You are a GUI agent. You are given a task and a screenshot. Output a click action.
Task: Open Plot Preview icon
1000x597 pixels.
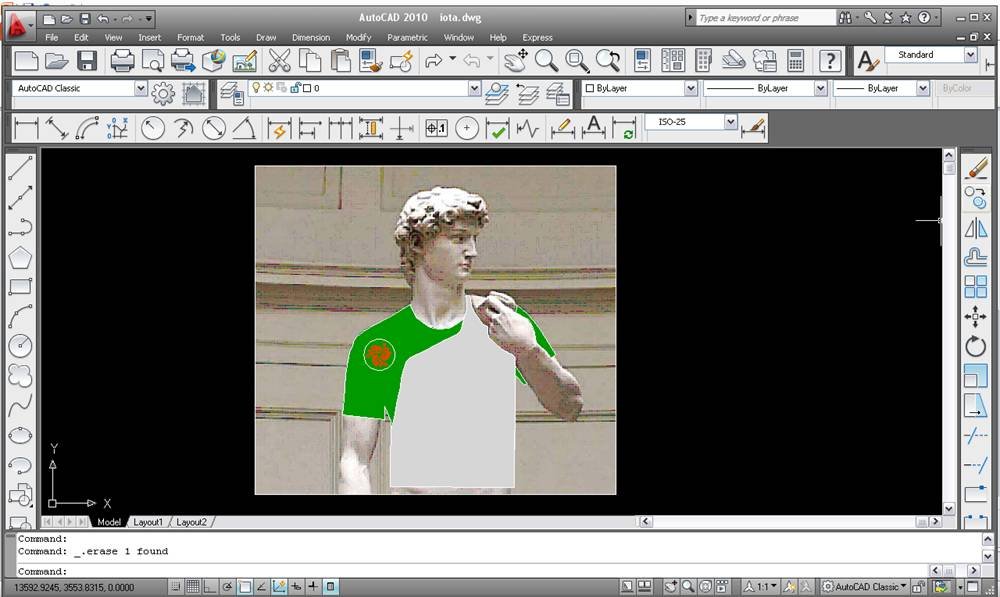pyautogui.click(x=152, y=61)
